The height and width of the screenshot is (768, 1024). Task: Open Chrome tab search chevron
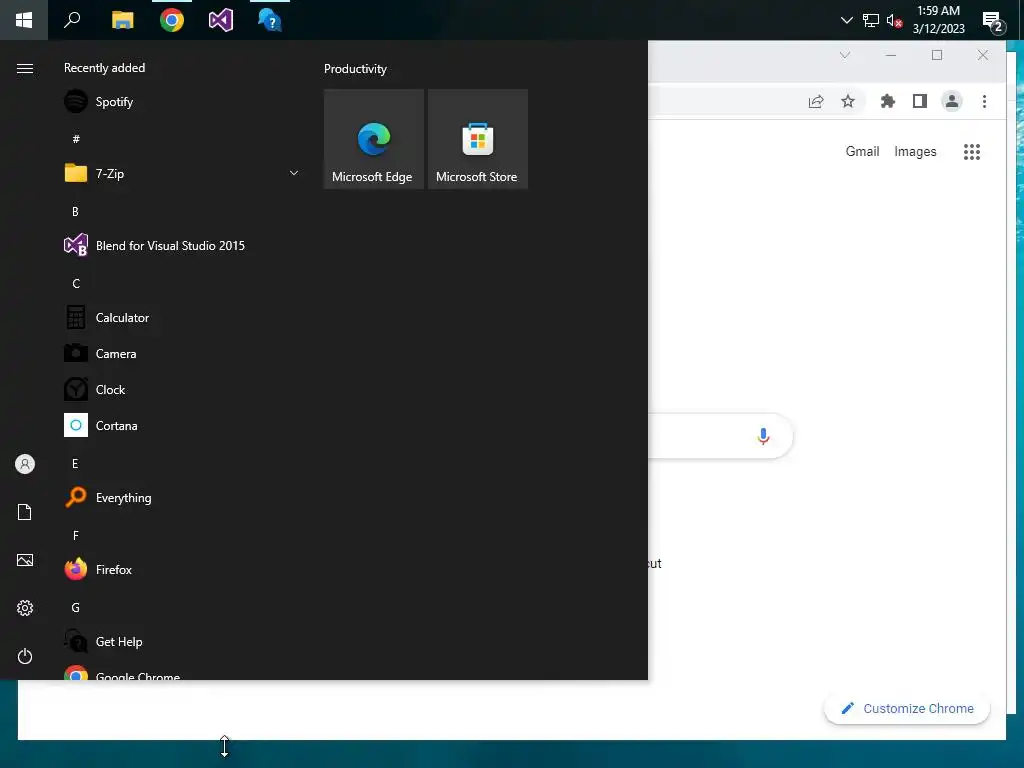(x=844, y=55)
